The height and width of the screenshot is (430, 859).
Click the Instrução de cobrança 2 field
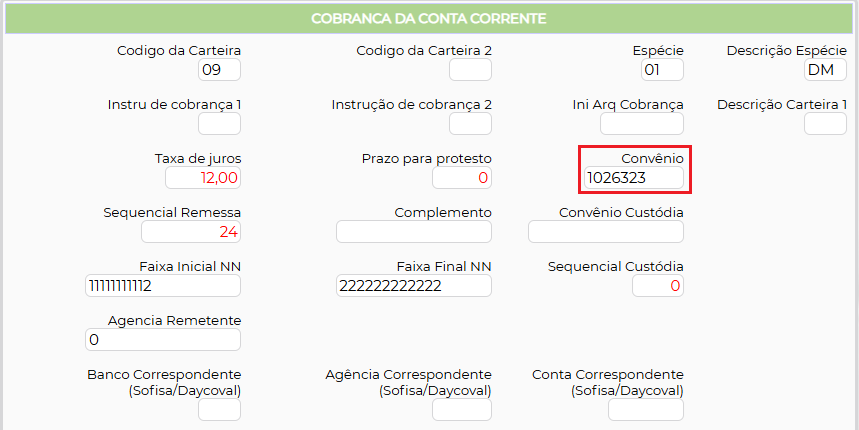pos(470,124)
